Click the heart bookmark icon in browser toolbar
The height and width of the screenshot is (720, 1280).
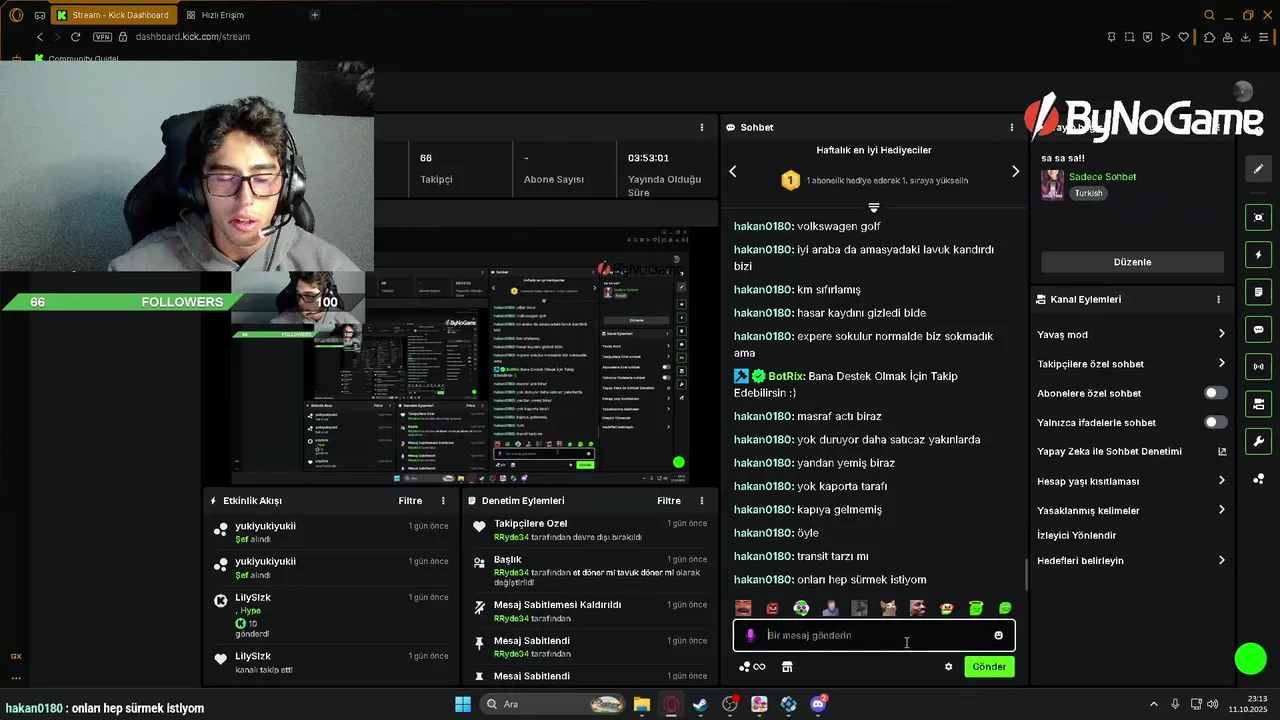pyautogui.click(x=1184, y=37)
